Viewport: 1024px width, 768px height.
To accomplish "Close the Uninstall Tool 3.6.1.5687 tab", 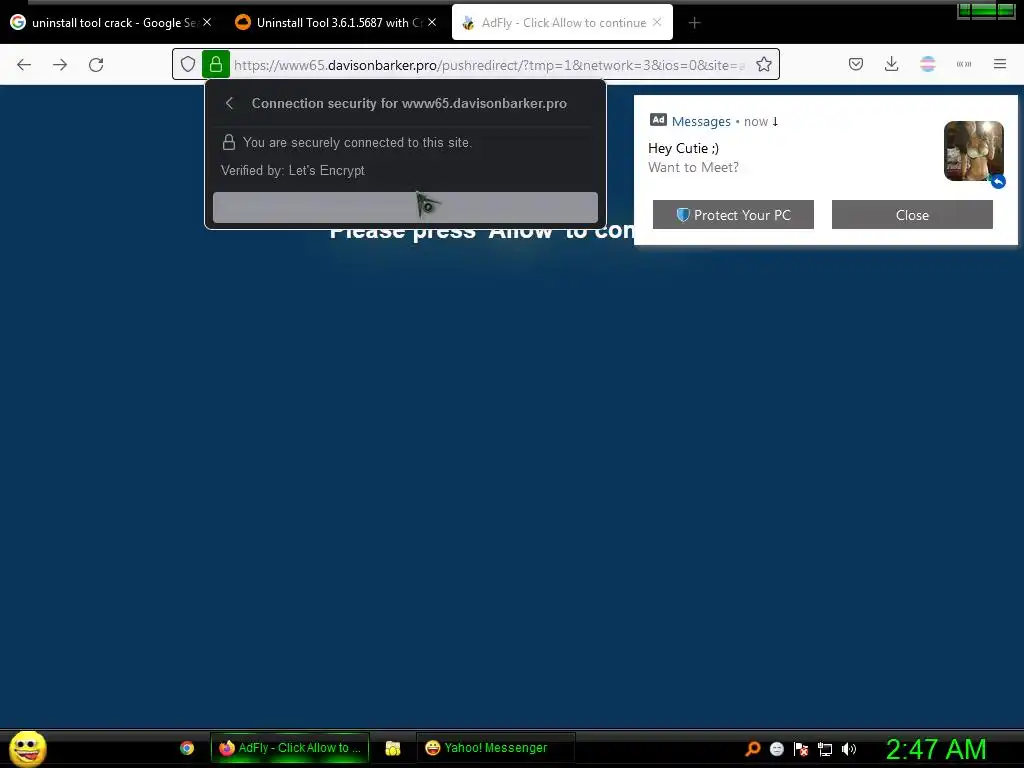I will click(x=432, y=22).
